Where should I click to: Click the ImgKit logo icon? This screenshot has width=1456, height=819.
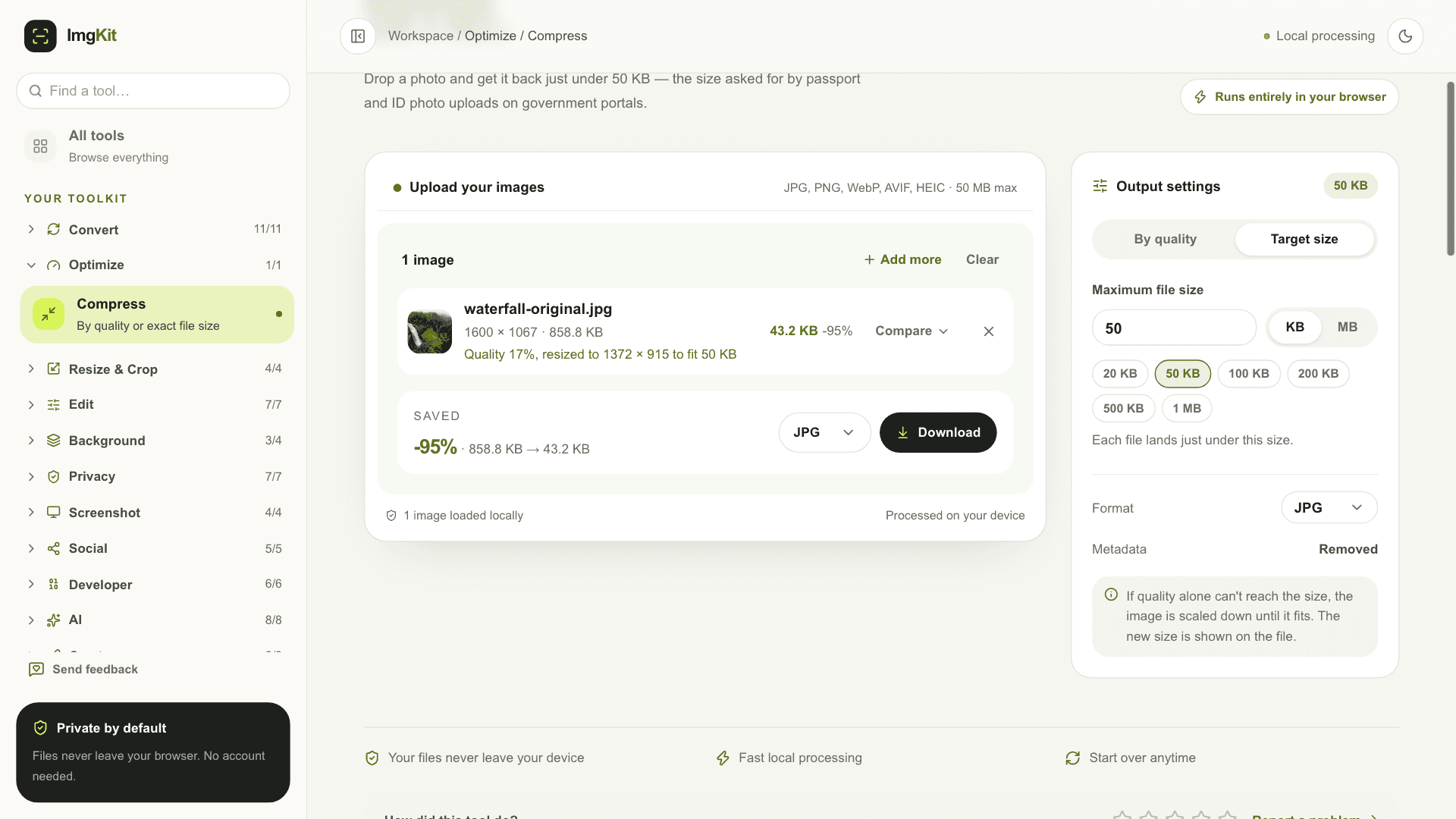tap(40, 36)
